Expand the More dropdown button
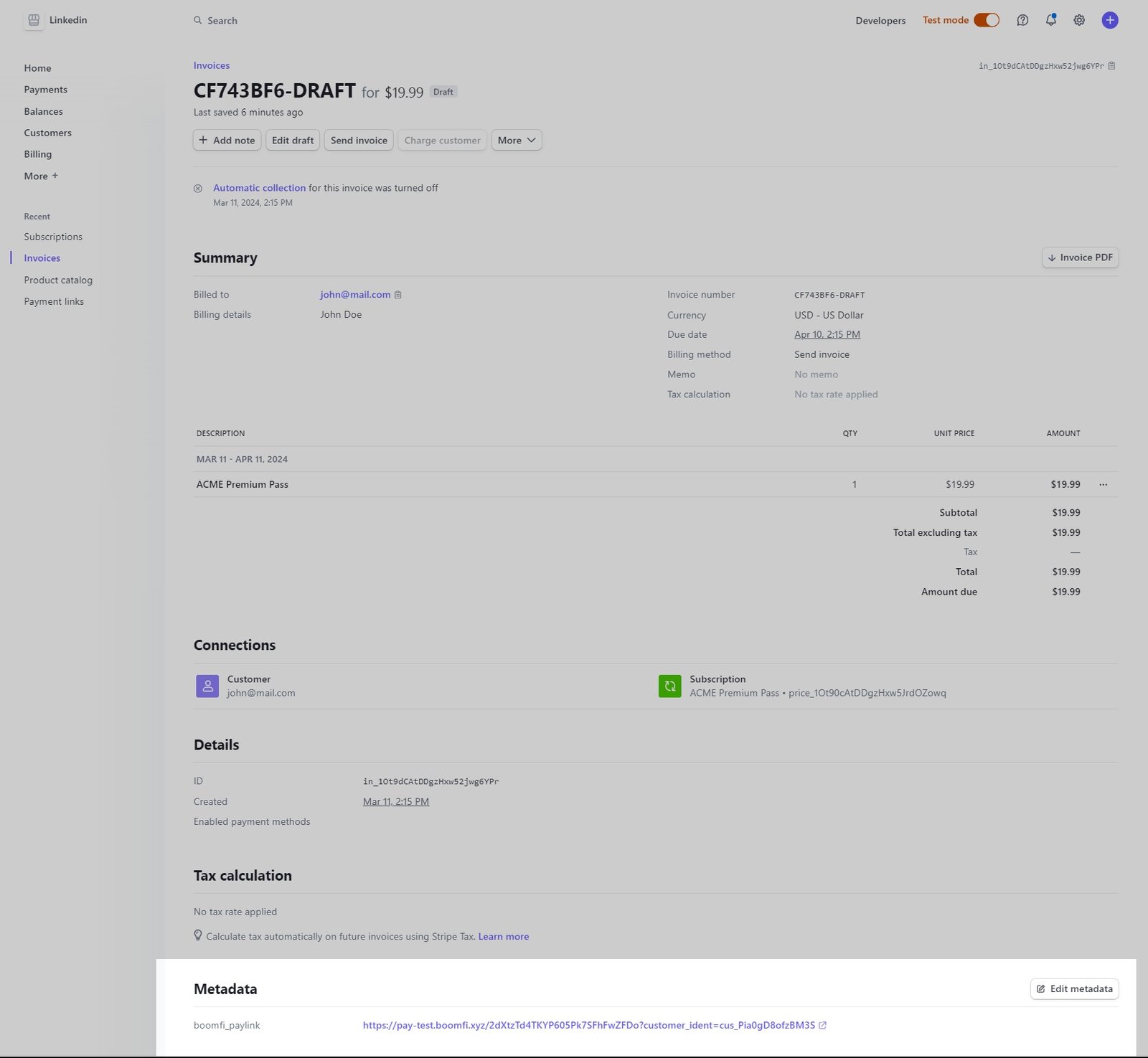 (x=517, y=141)
